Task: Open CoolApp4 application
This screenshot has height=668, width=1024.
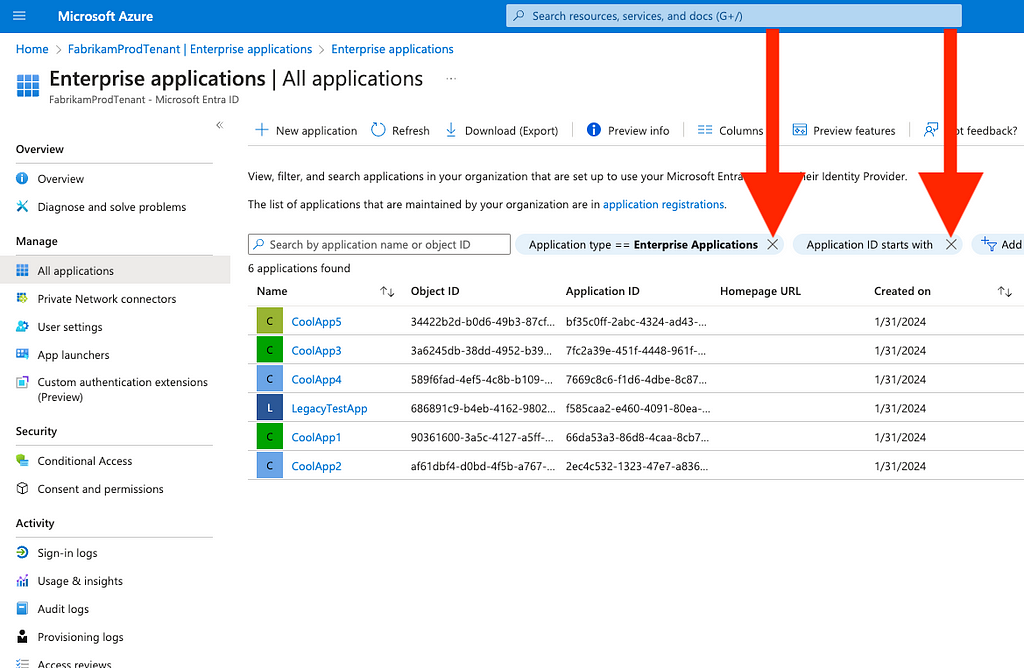Action: [316, 379]
